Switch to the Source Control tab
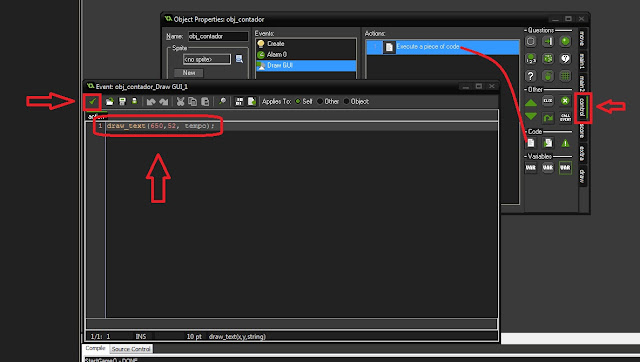The width and height of the screenshot is (640, 362). click(131, 349)
